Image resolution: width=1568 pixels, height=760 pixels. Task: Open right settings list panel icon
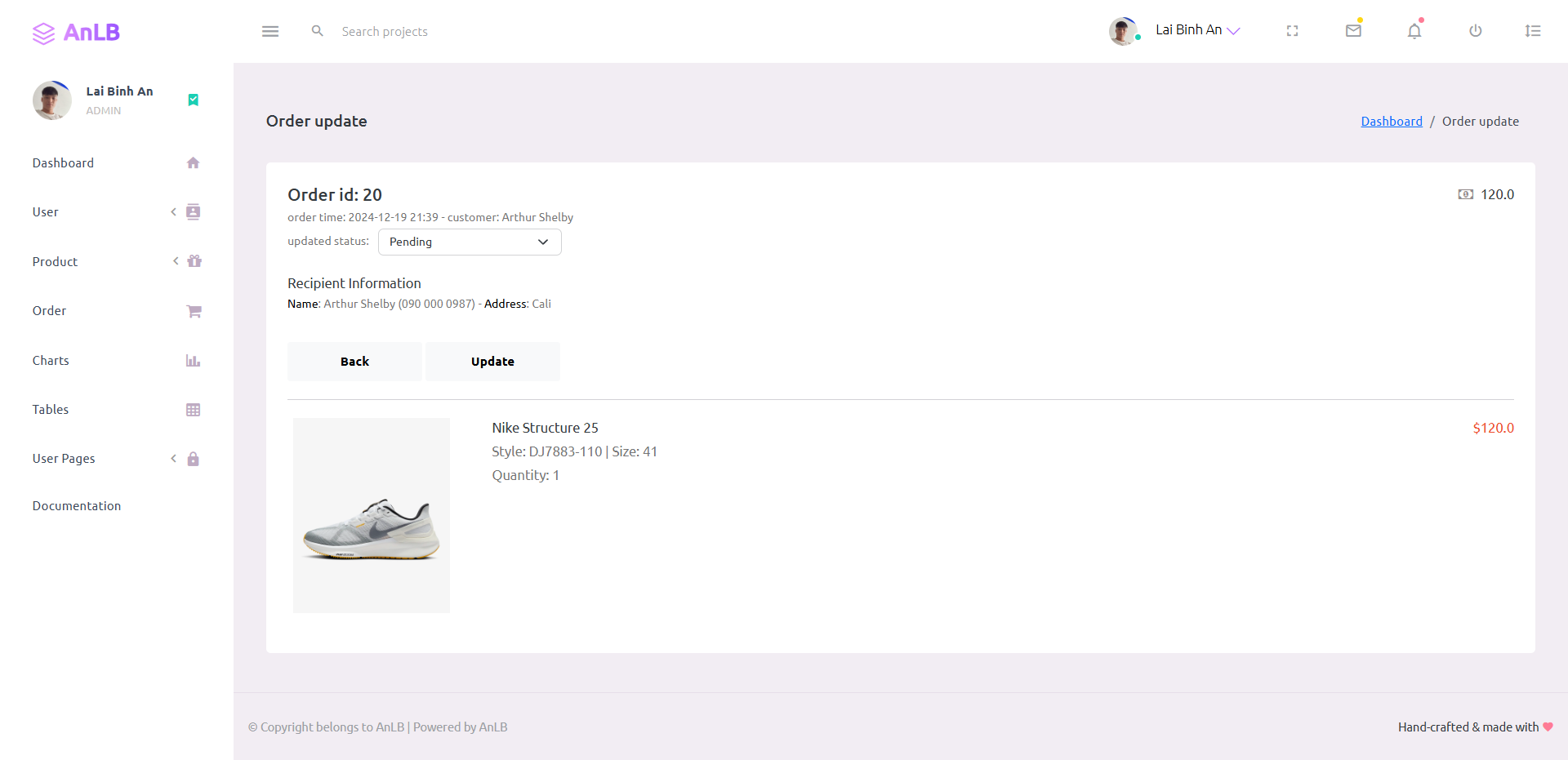tap(1533, 31)
